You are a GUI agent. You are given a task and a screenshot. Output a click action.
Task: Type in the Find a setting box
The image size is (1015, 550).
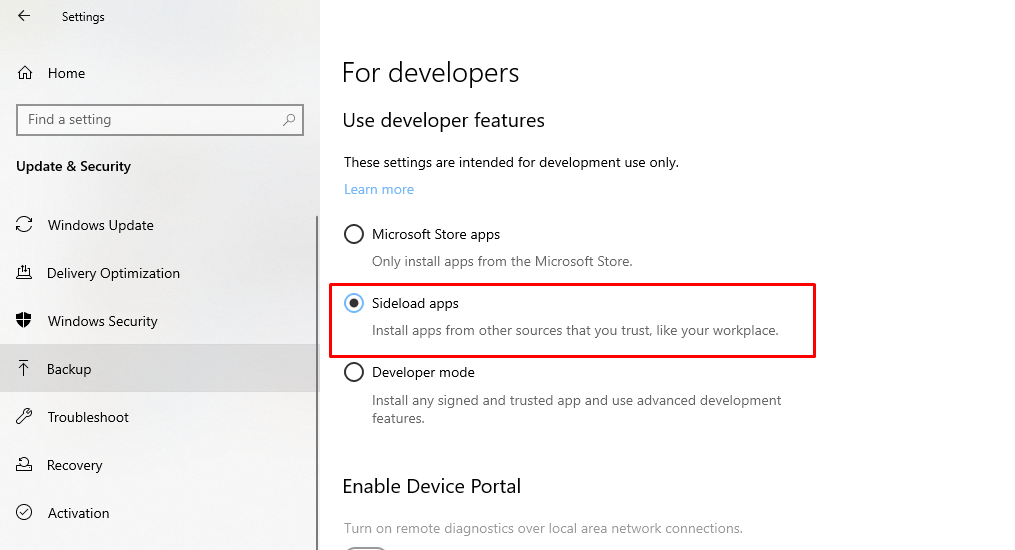pyautogui.click(x=150, y=120)
